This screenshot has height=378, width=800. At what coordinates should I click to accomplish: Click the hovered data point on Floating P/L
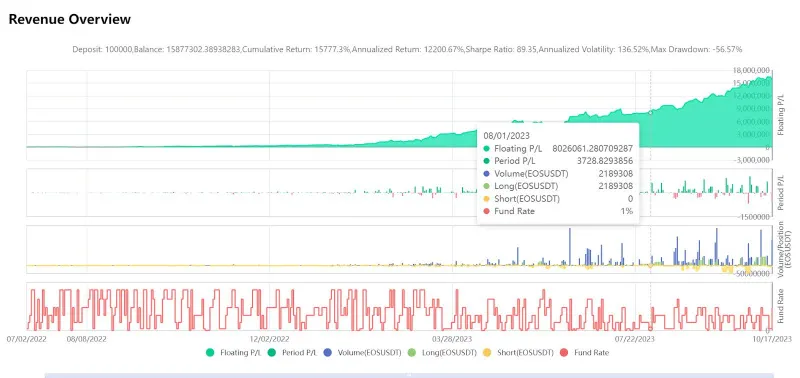tap(651, 113)
